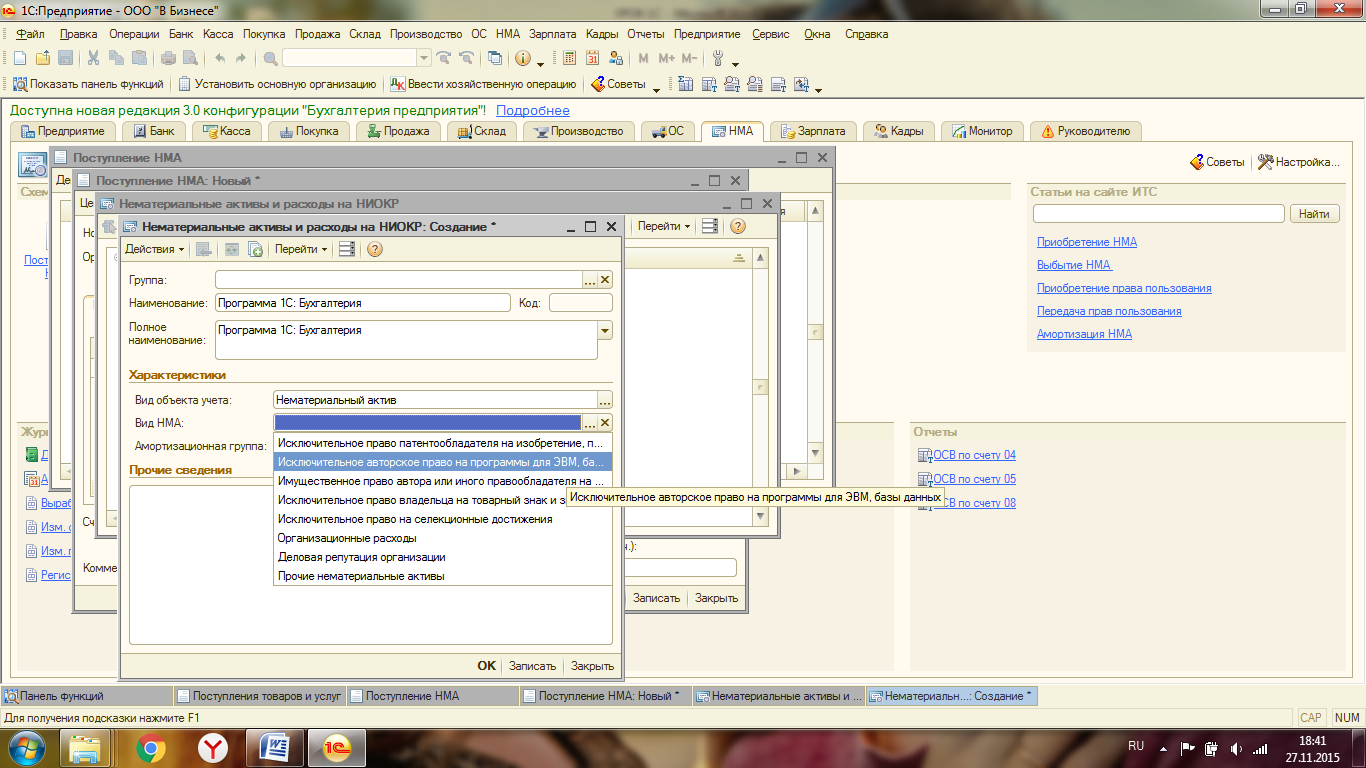The height and width of the screenshot is (768, 1366).
Task: Open the Отчеты menu
Action: pos(646,34)
